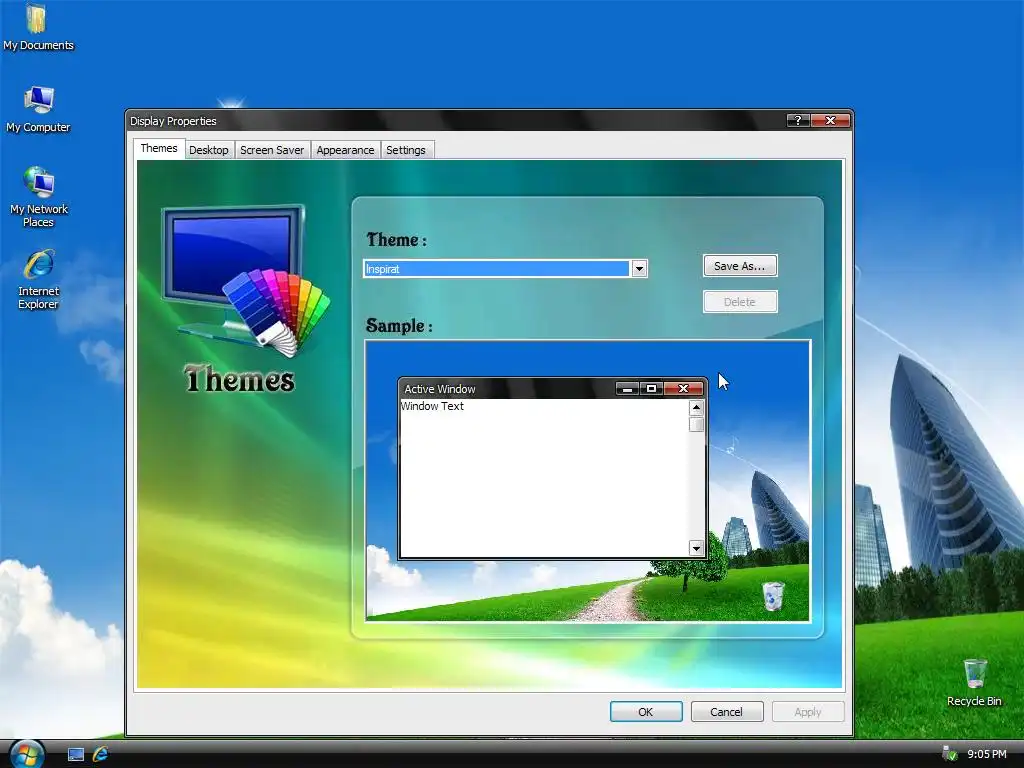Launch Internet Explorer from quick launch

tap(100, 754)
